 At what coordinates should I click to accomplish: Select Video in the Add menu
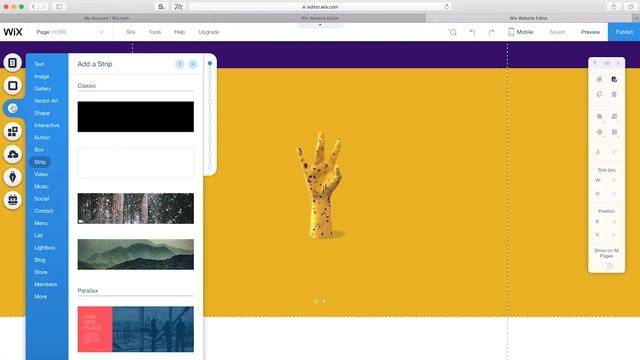point(41,174)
